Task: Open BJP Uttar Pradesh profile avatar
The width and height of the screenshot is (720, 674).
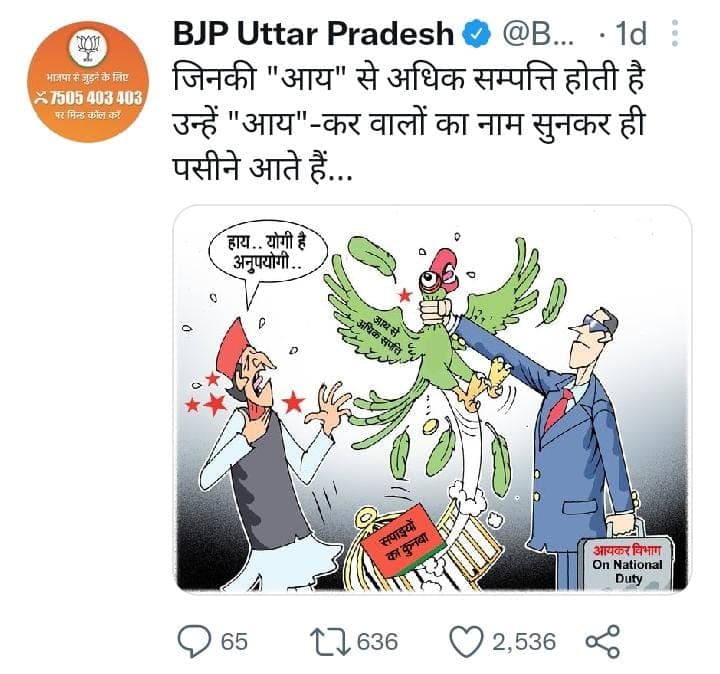Action: click(89, 82)
